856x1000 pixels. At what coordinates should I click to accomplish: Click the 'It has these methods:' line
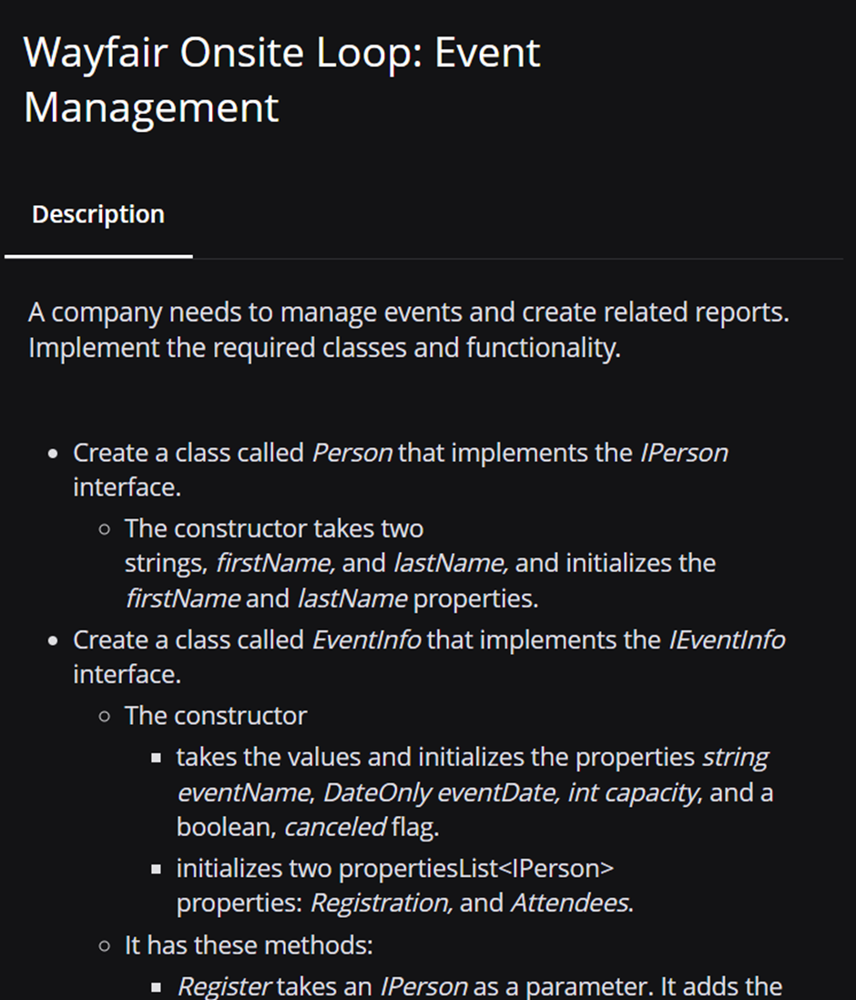click(x=248, y=945)
